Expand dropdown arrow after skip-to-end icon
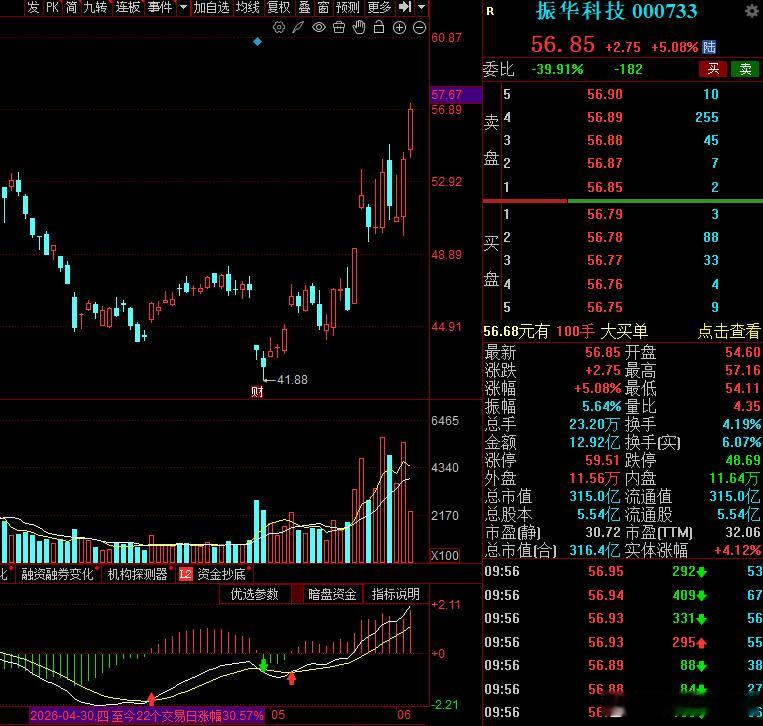The image size is (763, 726). [421, 7]
